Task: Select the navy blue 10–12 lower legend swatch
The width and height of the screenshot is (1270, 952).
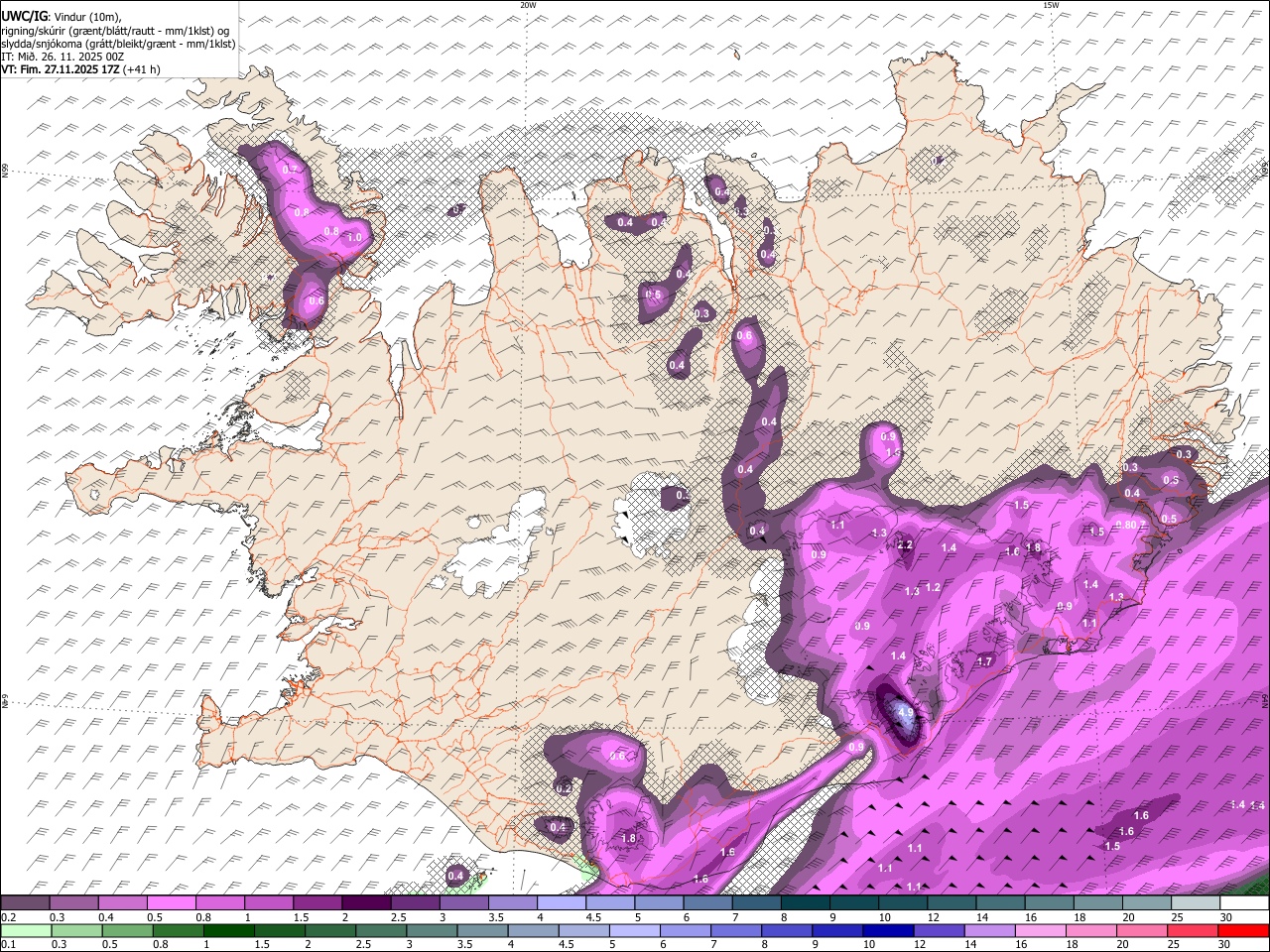Action: 889,931
